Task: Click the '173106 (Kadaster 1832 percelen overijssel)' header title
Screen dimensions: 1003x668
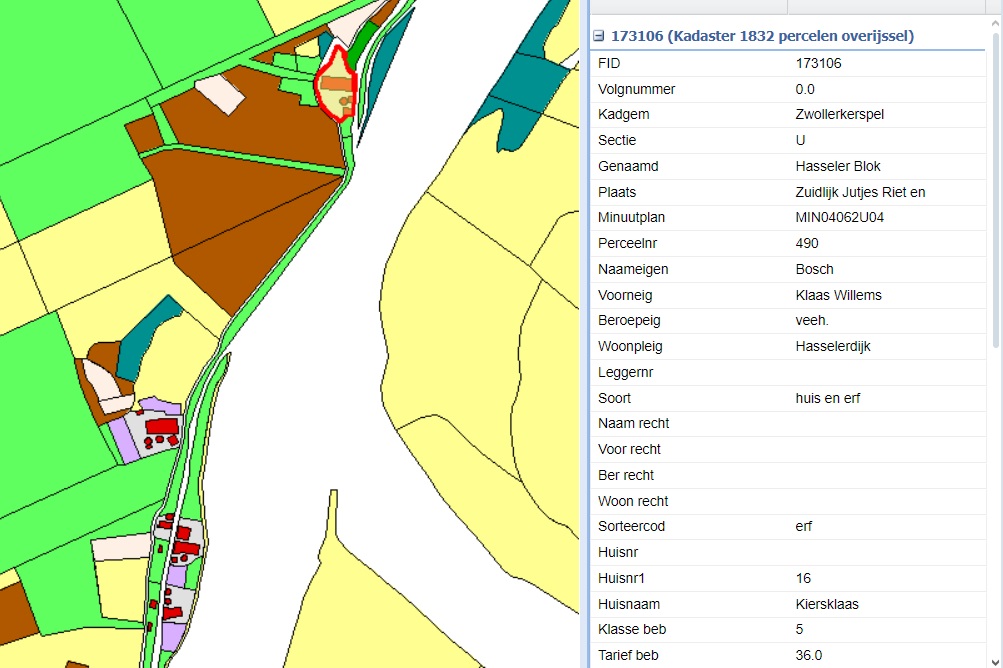Action: click(762, 36)
